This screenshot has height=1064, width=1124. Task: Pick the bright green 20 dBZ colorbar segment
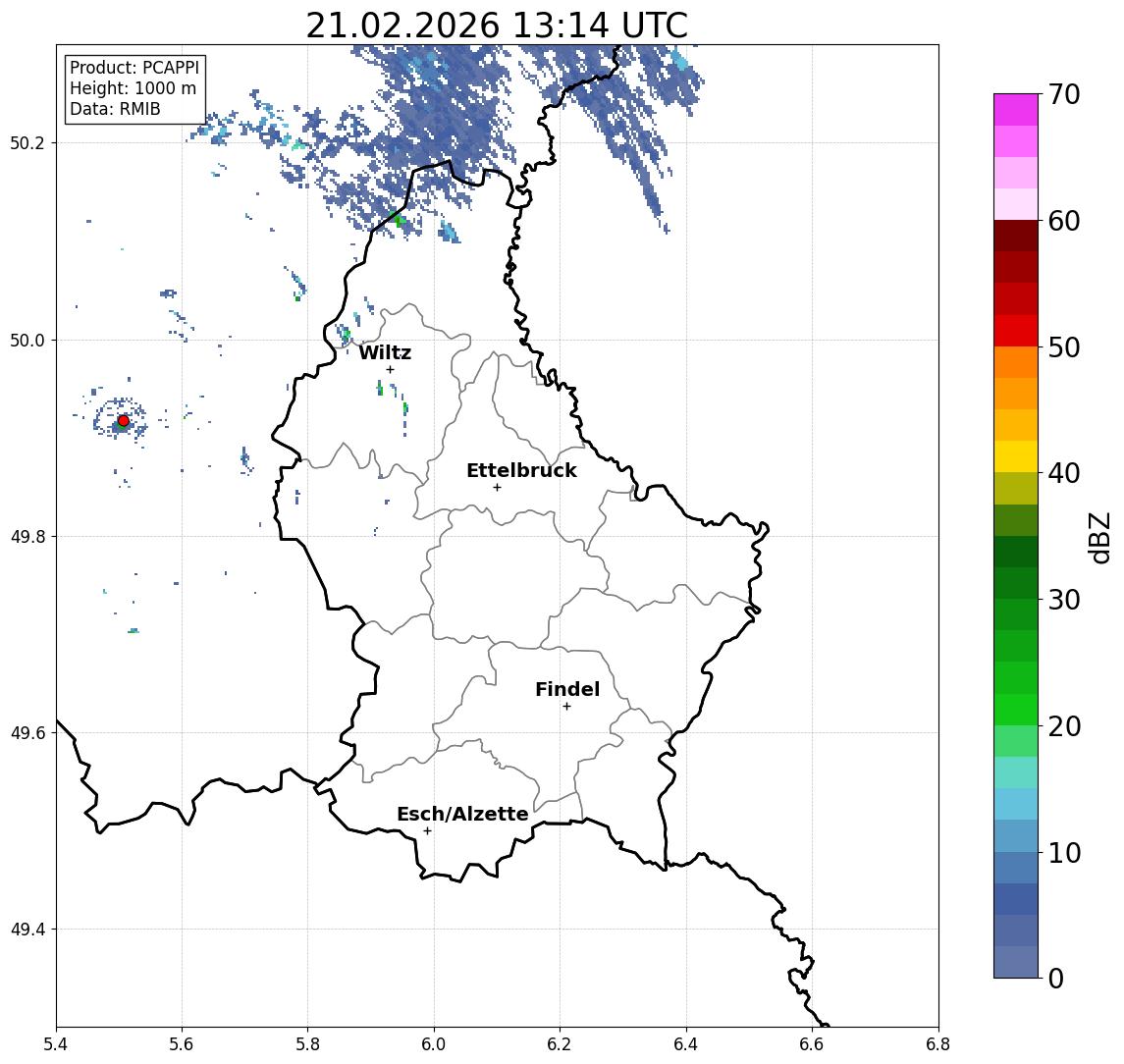pyautogui.click(x=1016, y=709)
